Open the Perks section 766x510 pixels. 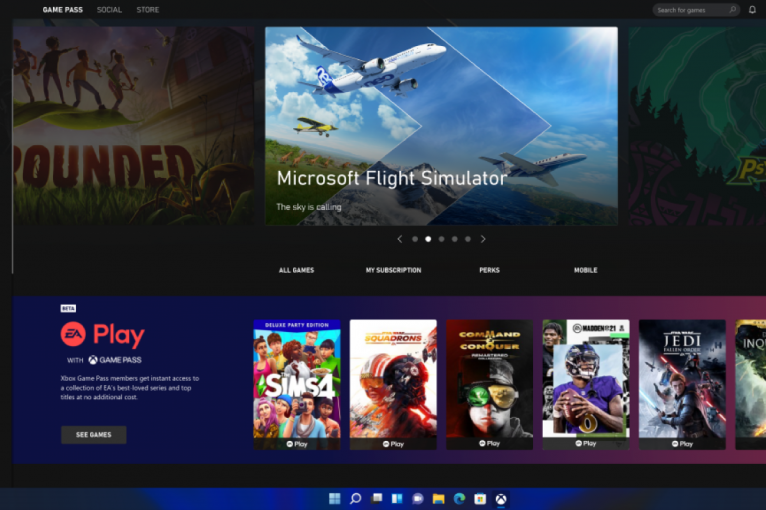pos(489,270)
